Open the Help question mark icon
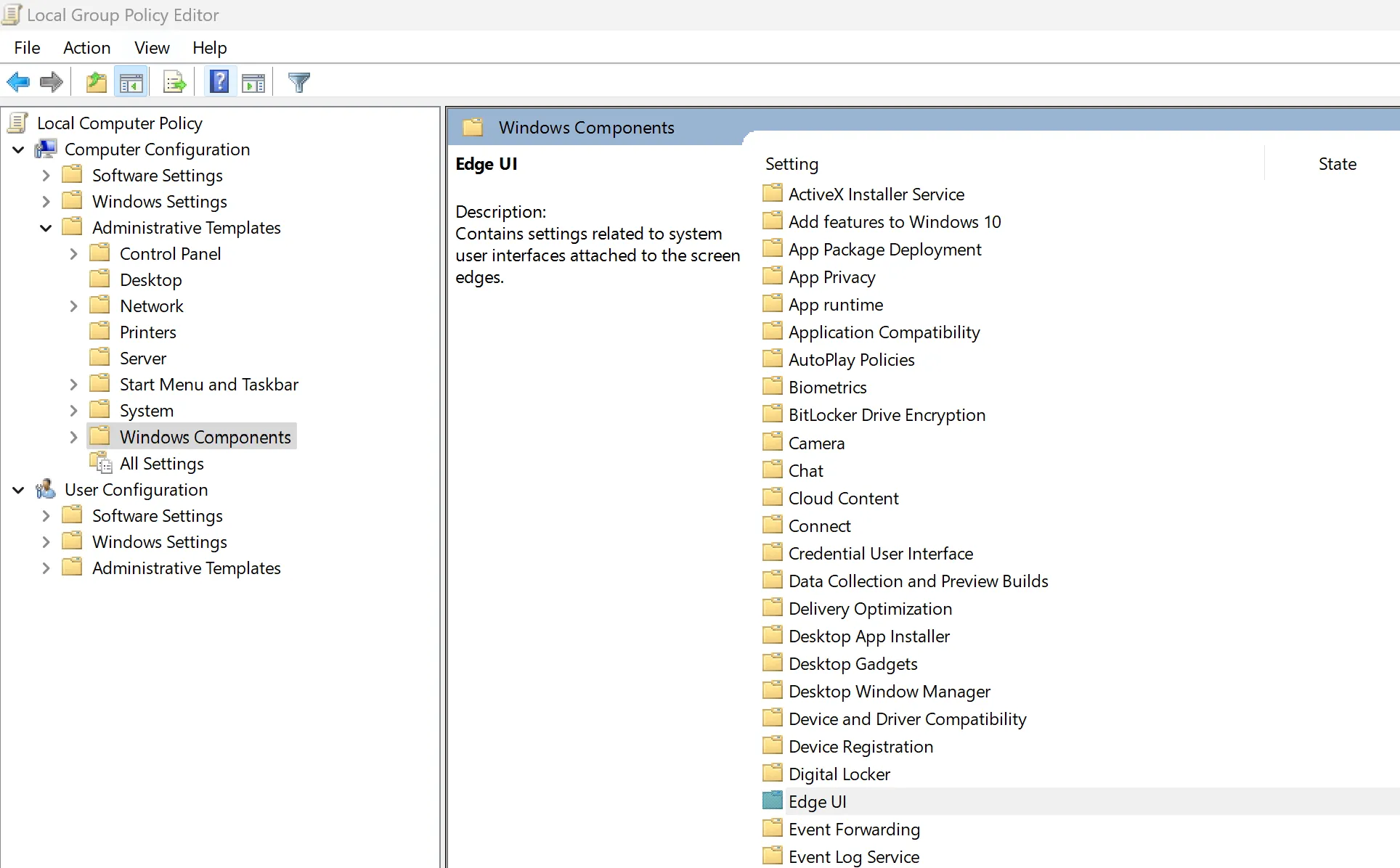 click(219, 82)
